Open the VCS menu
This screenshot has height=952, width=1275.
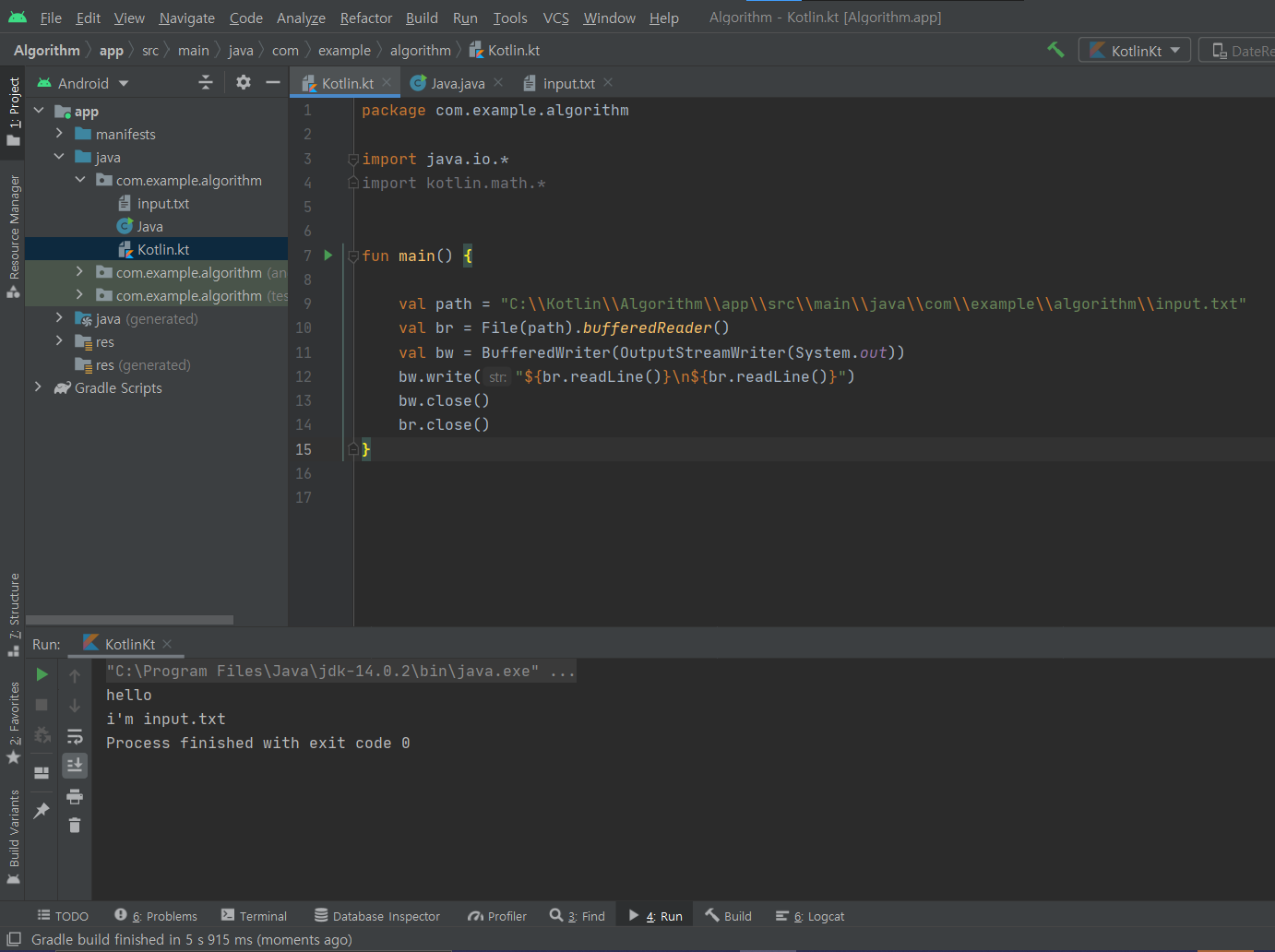tap(555, 18)
